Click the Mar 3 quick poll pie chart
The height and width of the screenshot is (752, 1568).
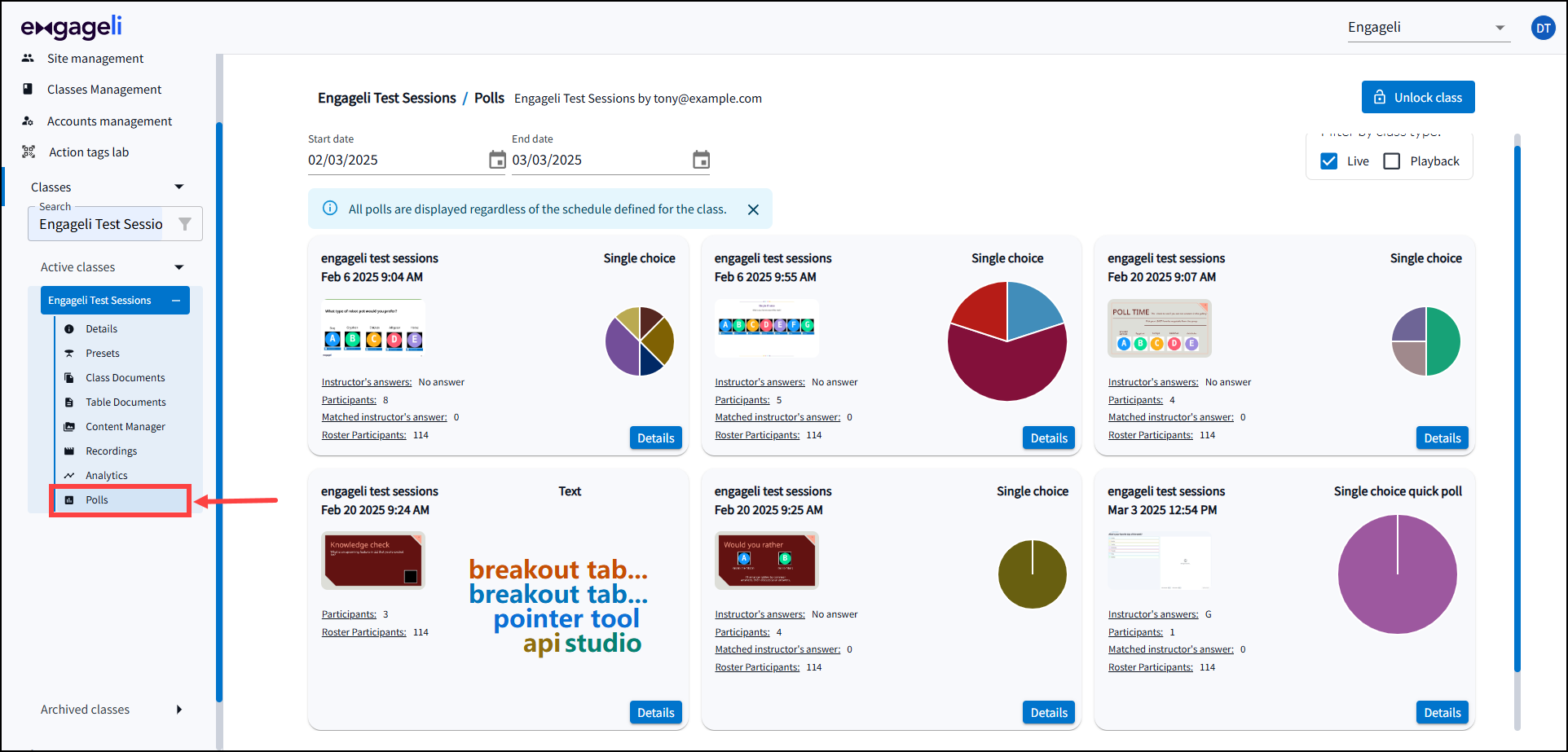point(1398,574)
